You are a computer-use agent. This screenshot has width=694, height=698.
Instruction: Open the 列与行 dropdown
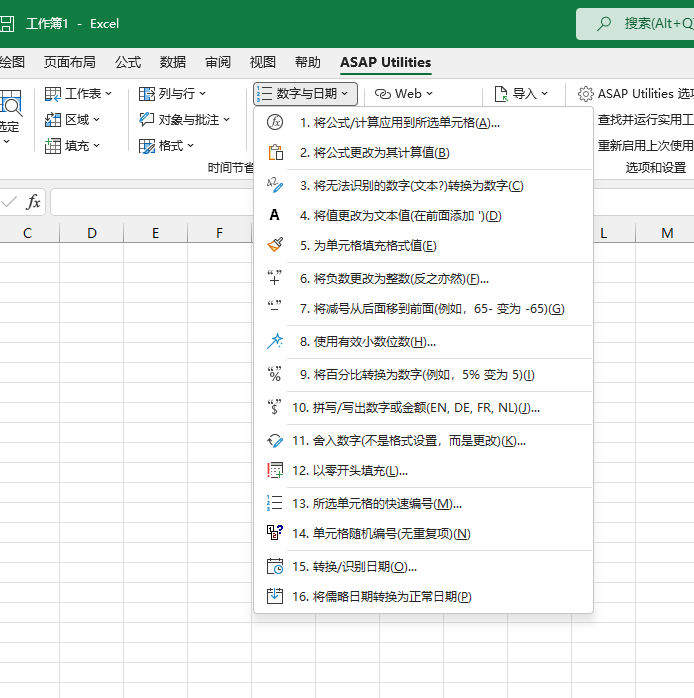coord(172,94)
